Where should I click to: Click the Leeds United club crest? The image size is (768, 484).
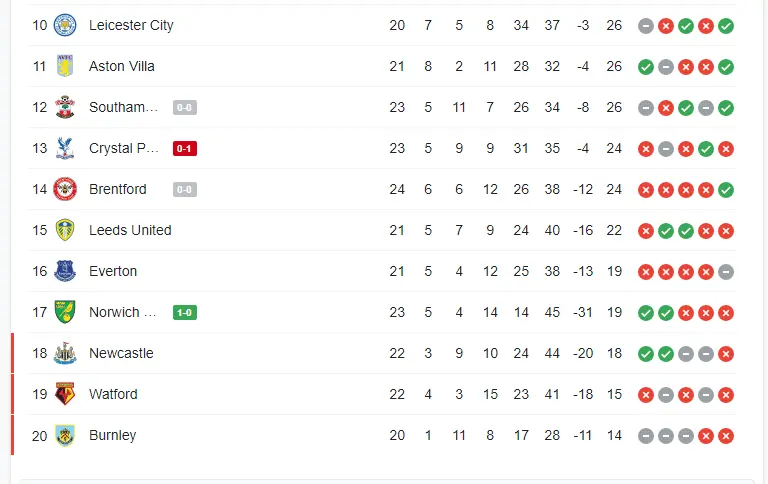pyautogui.click(x=65, y=230)
